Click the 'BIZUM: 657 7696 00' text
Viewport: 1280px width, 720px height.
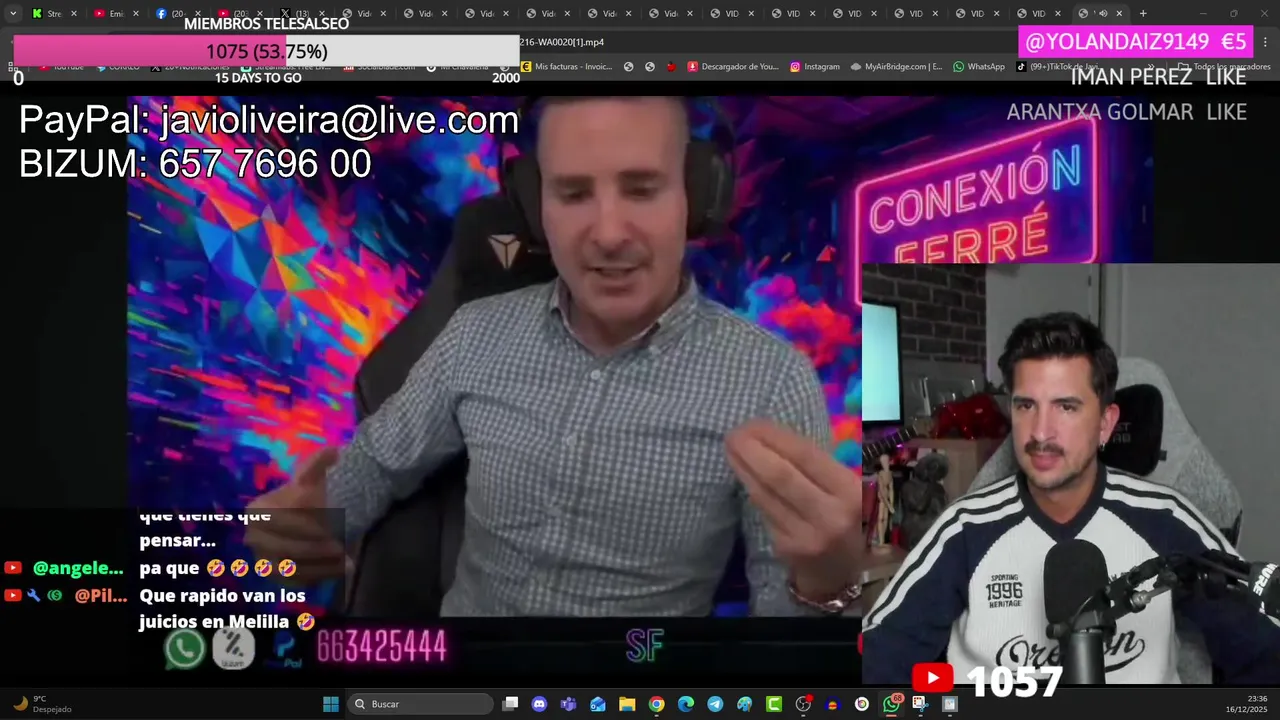coord(195,164)
